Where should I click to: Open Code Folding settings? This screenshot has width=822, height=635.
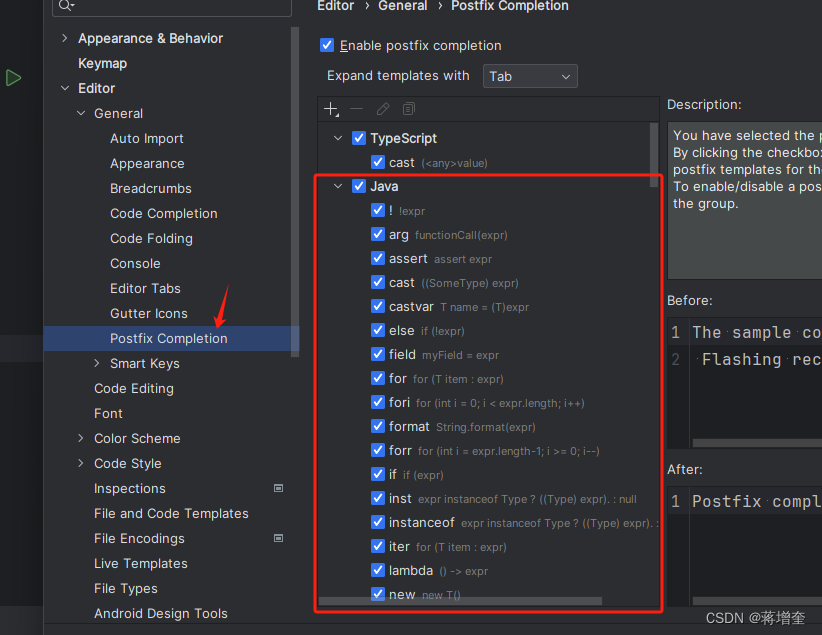pos(152,239)
